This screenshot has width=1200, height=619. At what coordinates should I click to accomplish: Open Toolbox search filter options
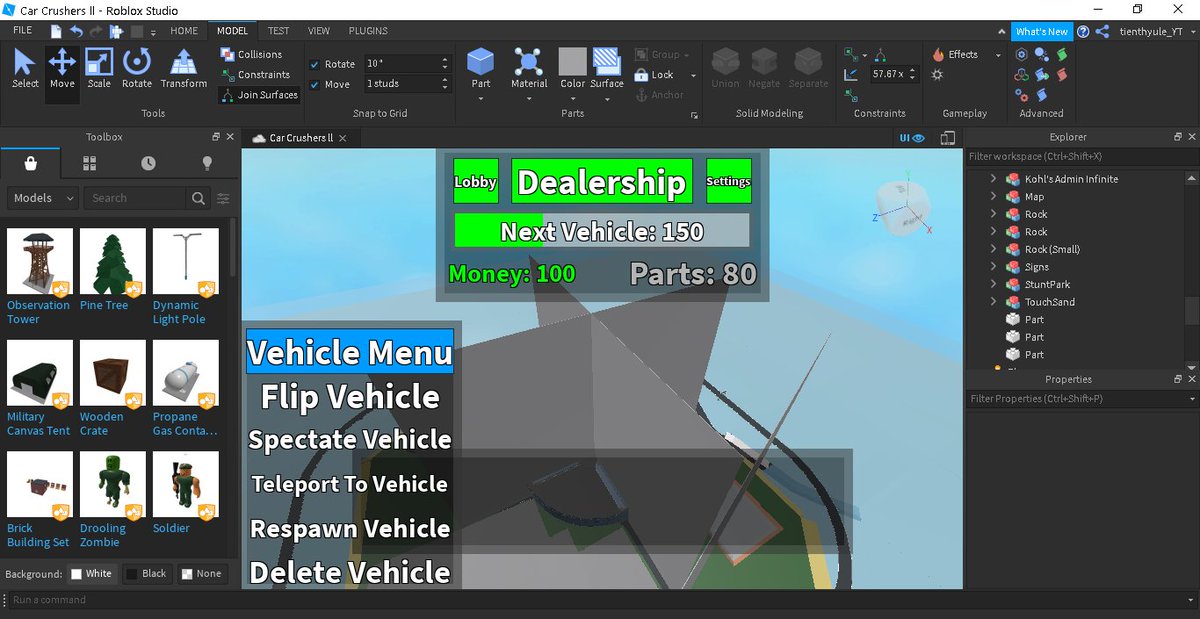[x=224, y=198]
